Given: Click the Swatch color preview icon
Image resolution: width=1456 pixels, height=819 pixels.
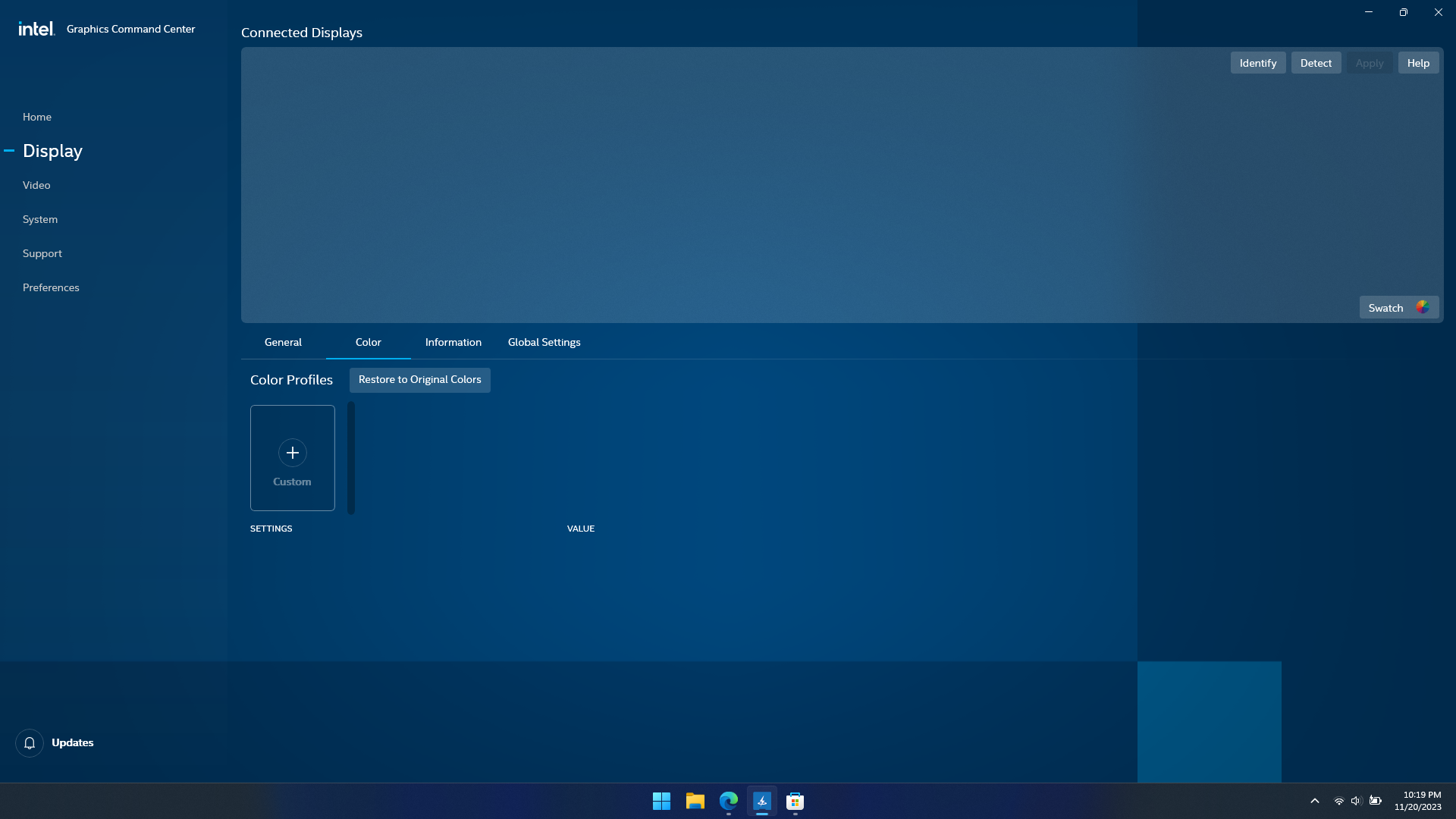Looking at the screenshot, I should tap(1423, 307).
